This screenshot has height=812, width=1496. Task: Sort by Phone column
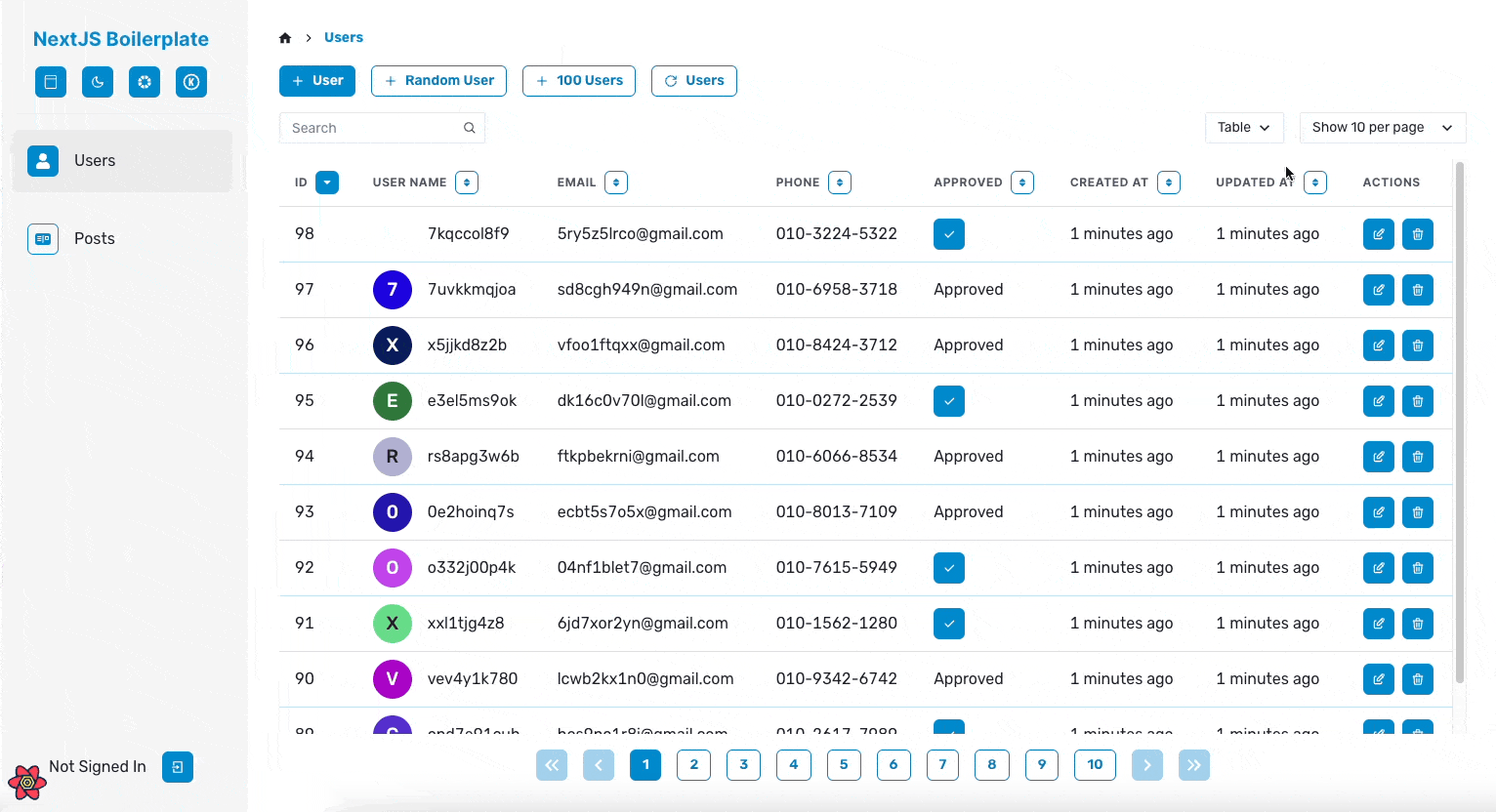[x=840, y=183]
